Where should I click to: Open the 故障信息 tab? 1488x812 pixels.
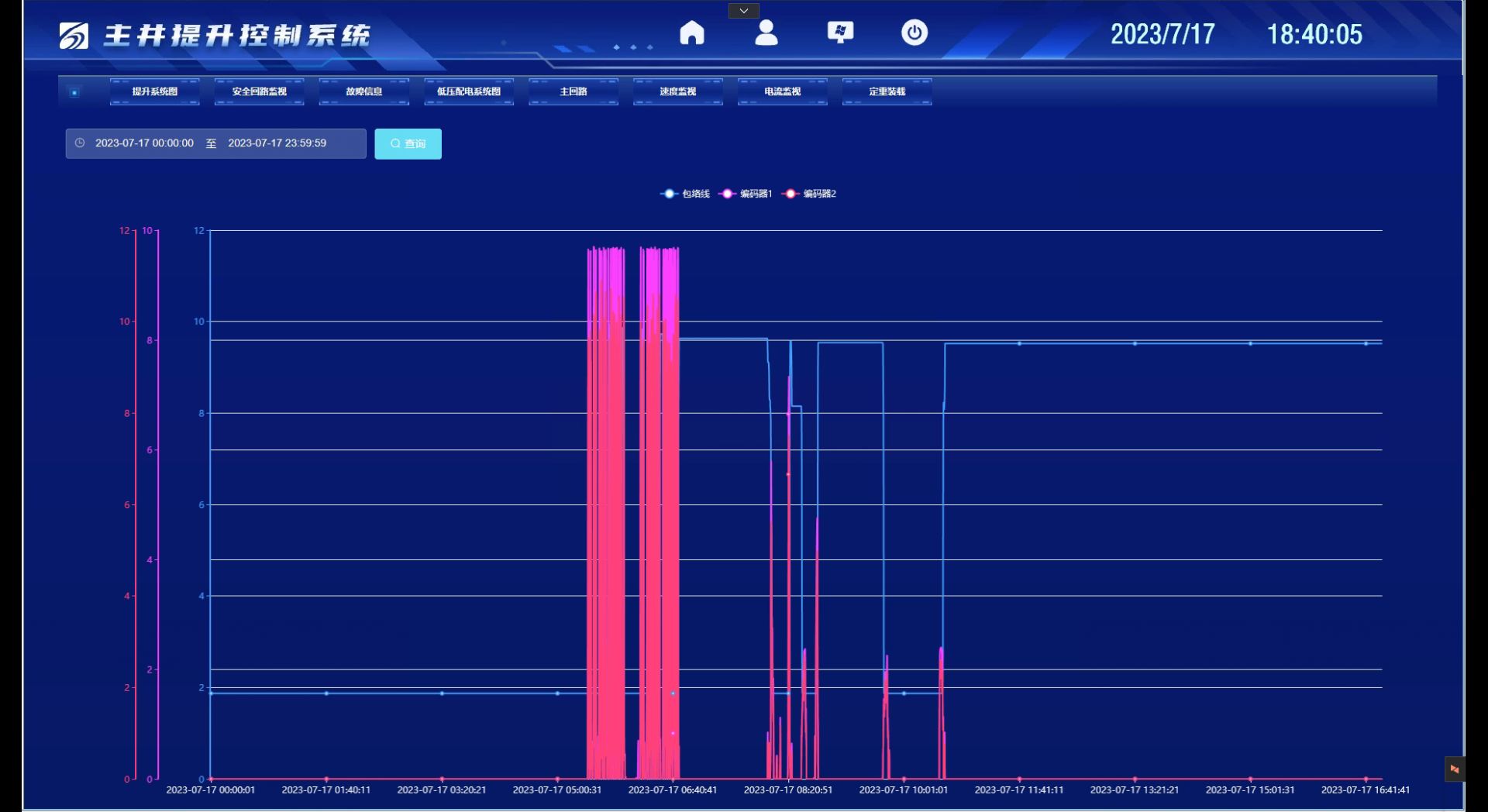(x=363, y=91)
